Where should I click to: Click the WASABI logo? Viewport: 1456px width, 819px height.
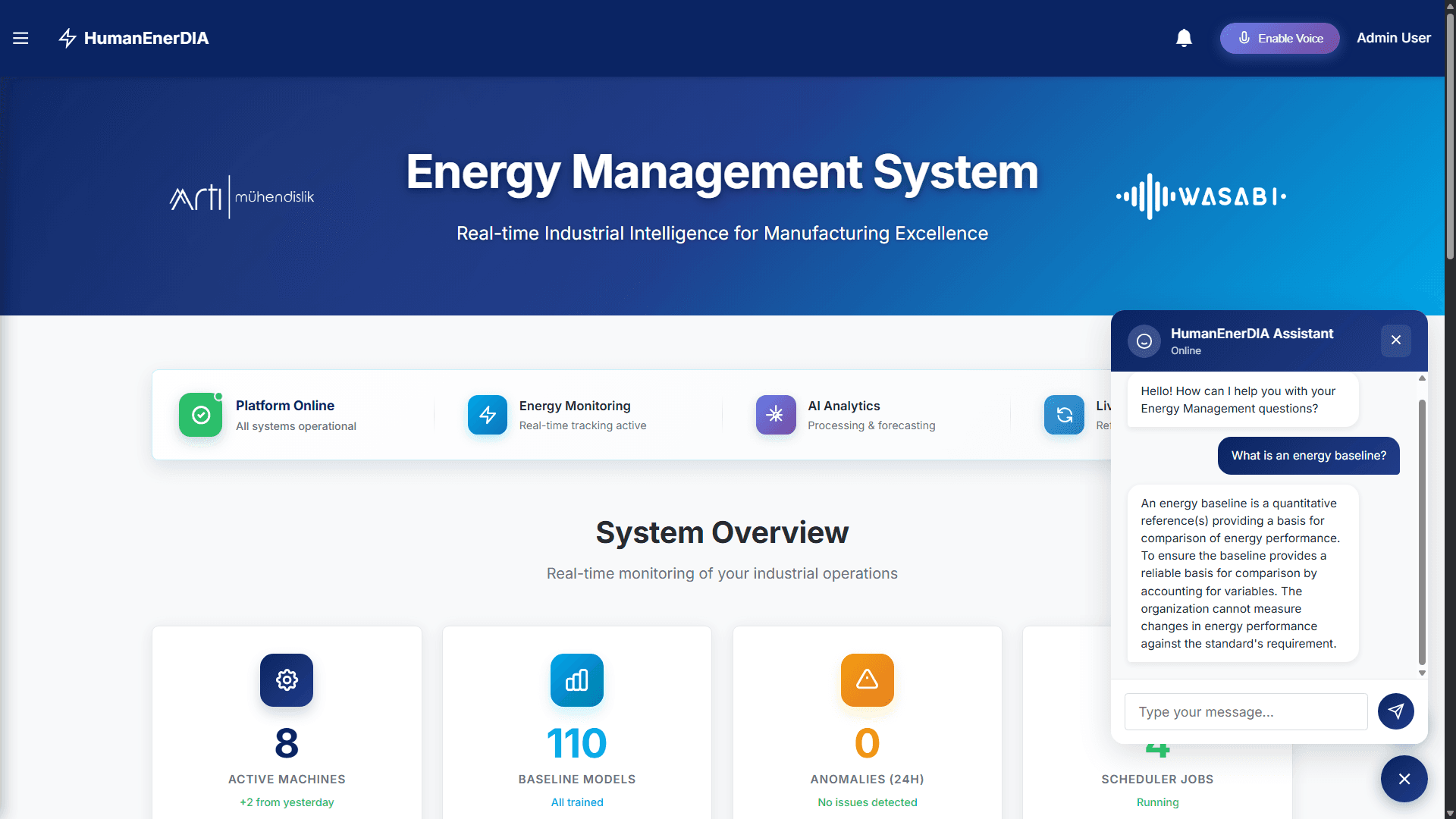pyautogui.click(x=1200, y=196)
